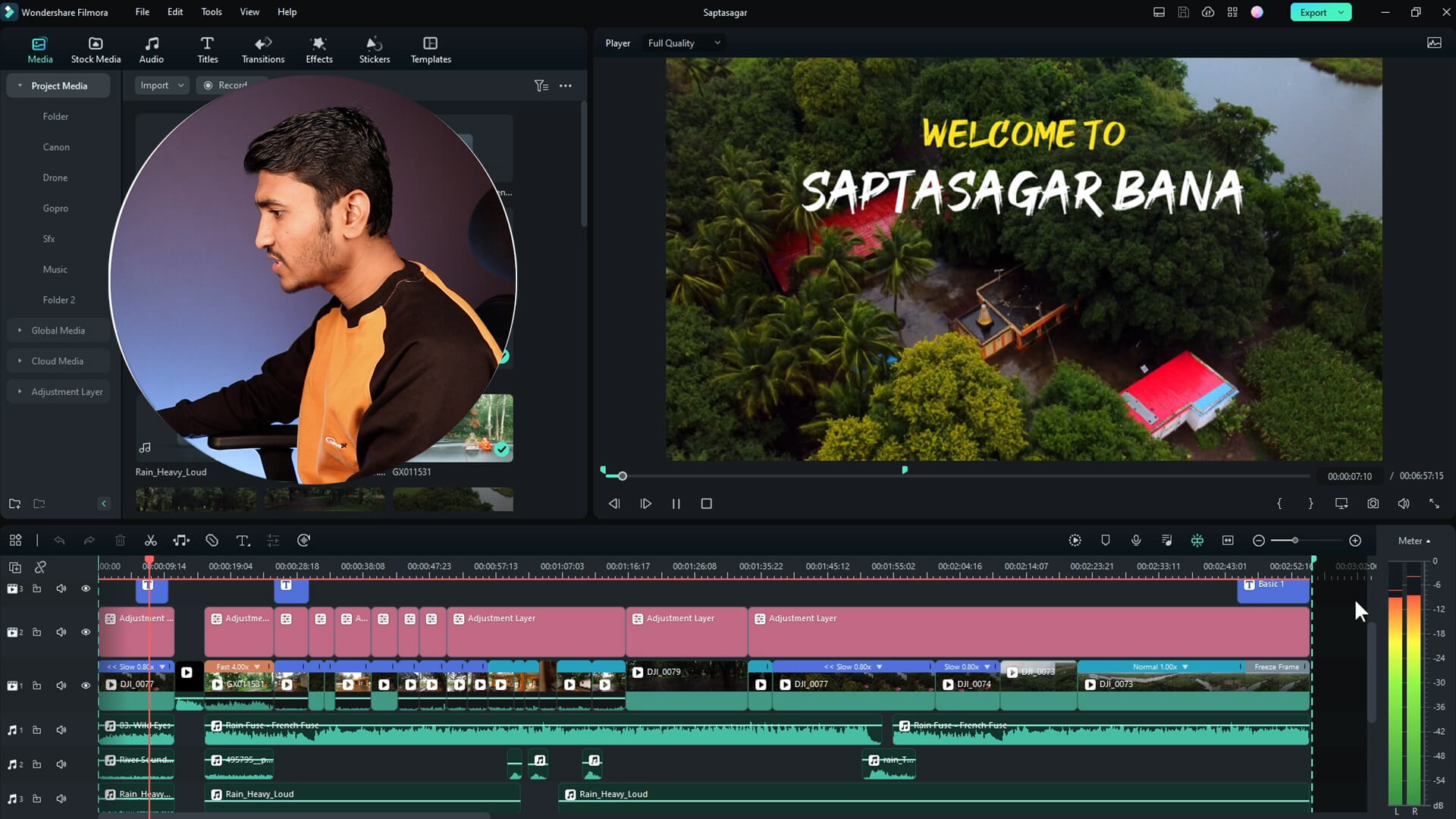Add a new folder in media panel

14,504
